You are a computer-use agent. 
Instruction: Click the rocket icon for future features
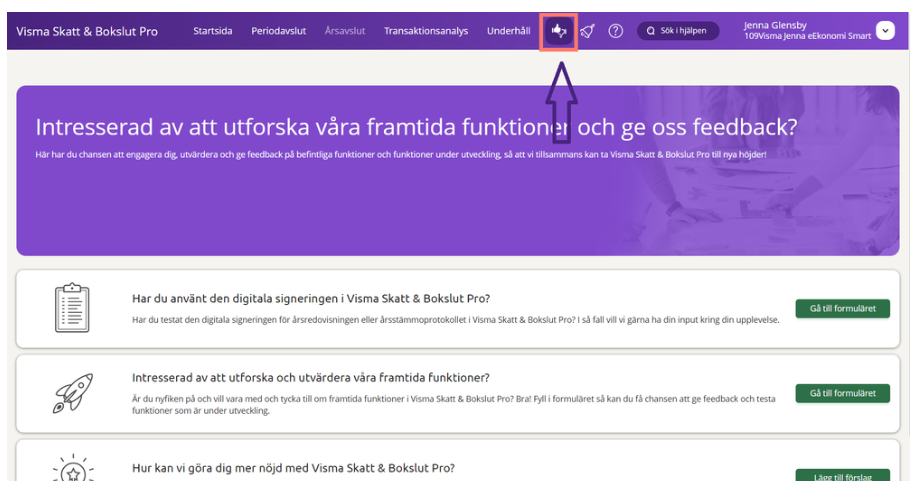click(x=72, y=393)
